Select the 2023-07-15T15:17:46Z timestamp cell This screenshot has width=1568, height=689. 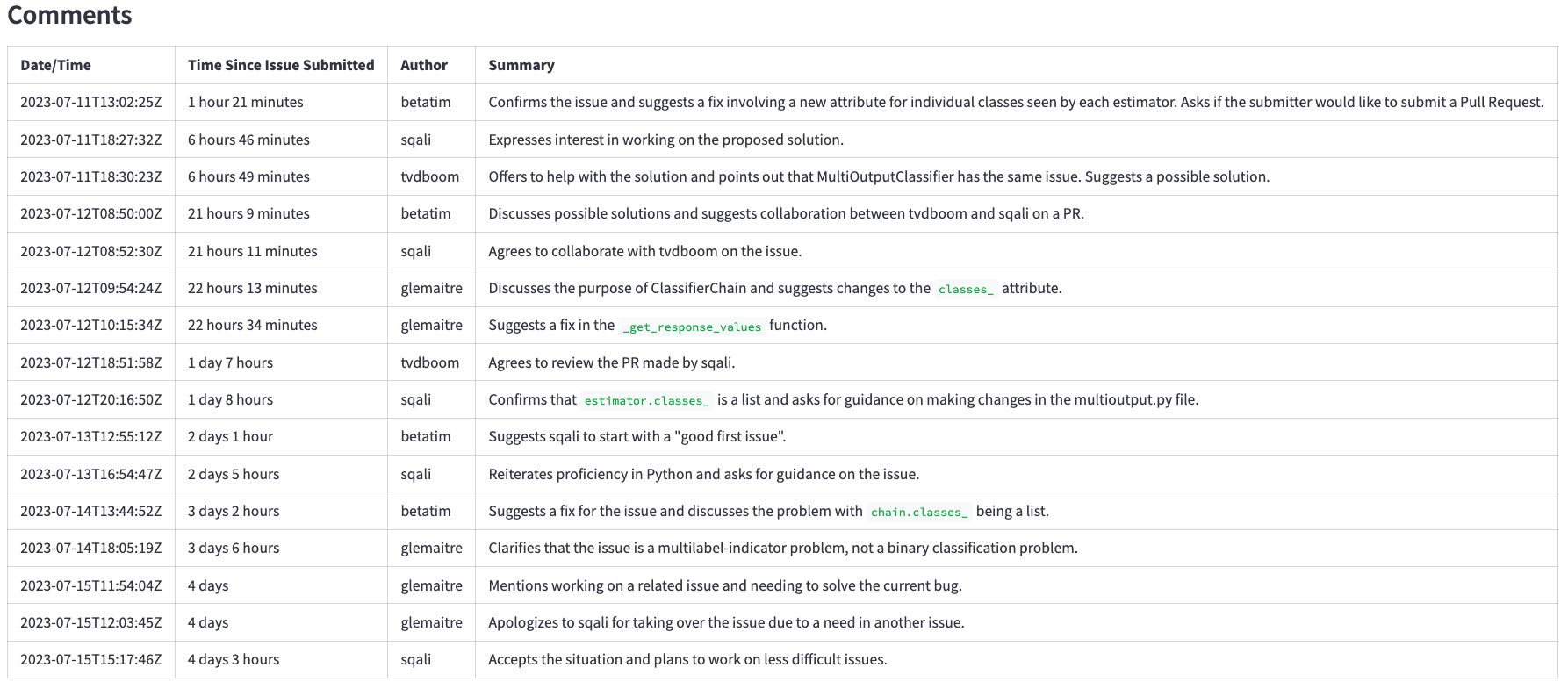tap(91, 659)
